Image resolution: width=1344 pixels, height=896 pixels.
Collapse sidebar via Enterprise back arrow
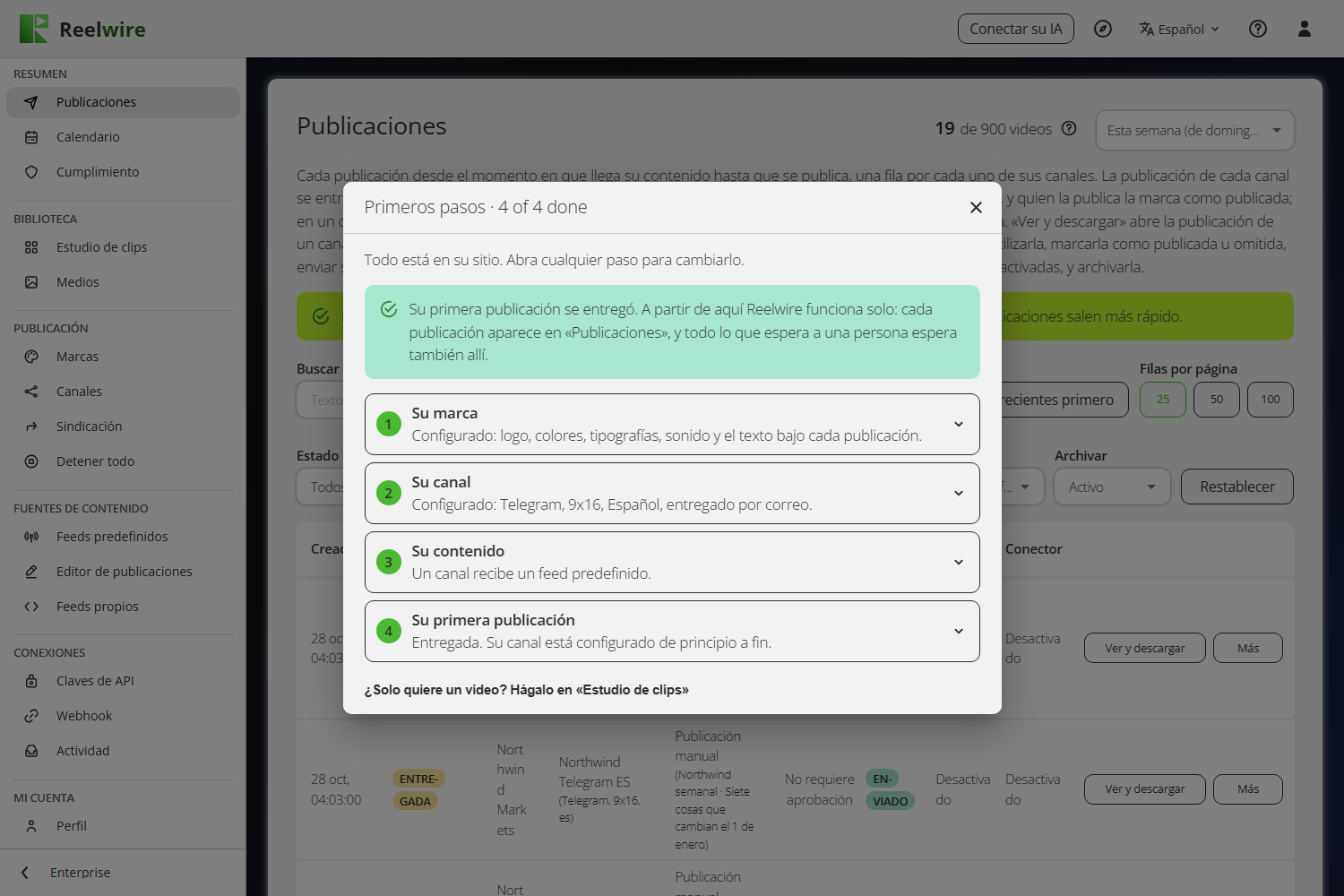25,873
